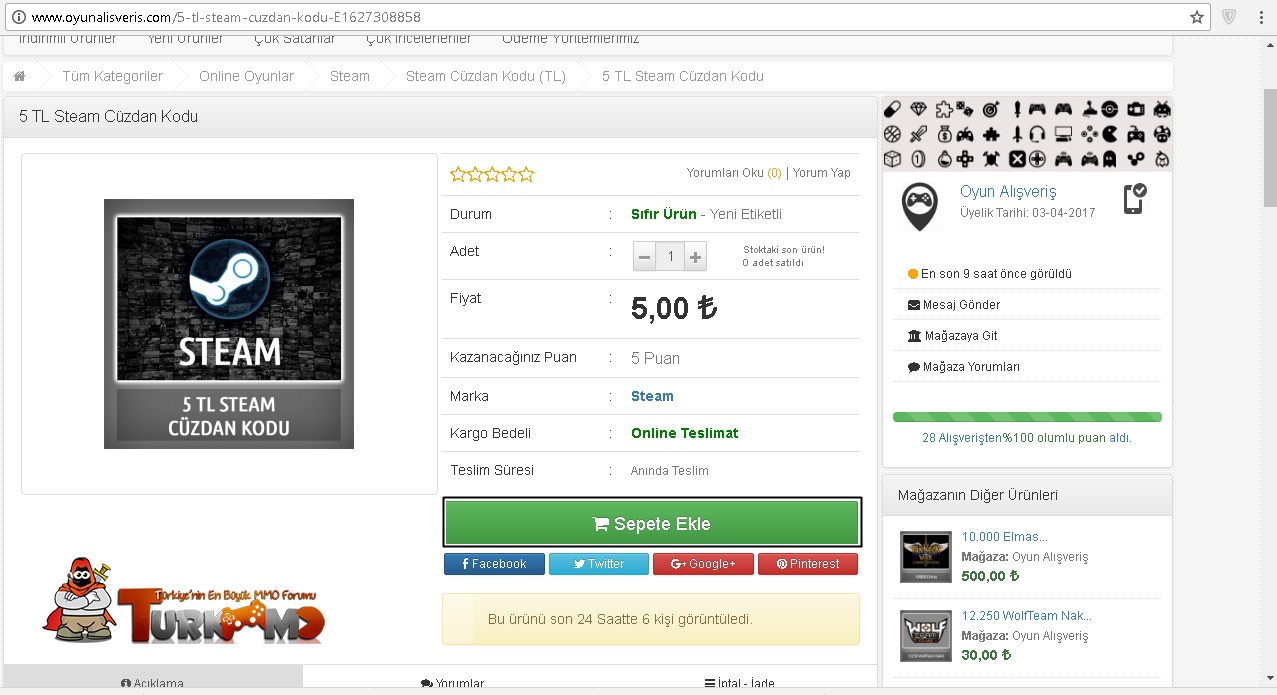Click the 5,00 ₺ price text
The width and height of the screenshot is (1277, 695).
[674, 309]
